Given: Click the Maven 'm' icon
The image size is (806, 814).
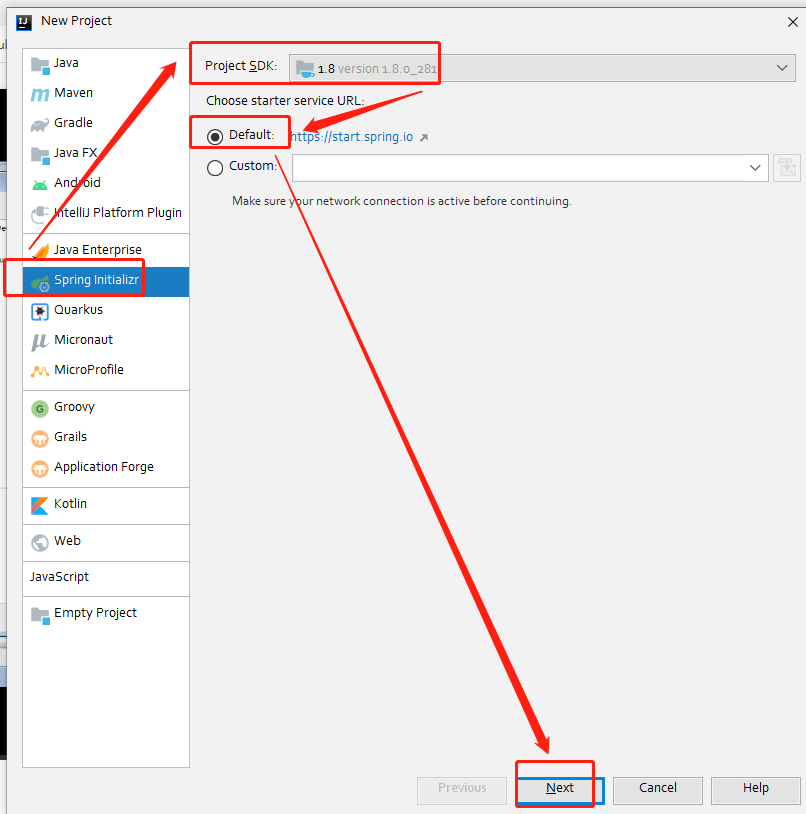Looking at the screenshot, I should [40, 94].
